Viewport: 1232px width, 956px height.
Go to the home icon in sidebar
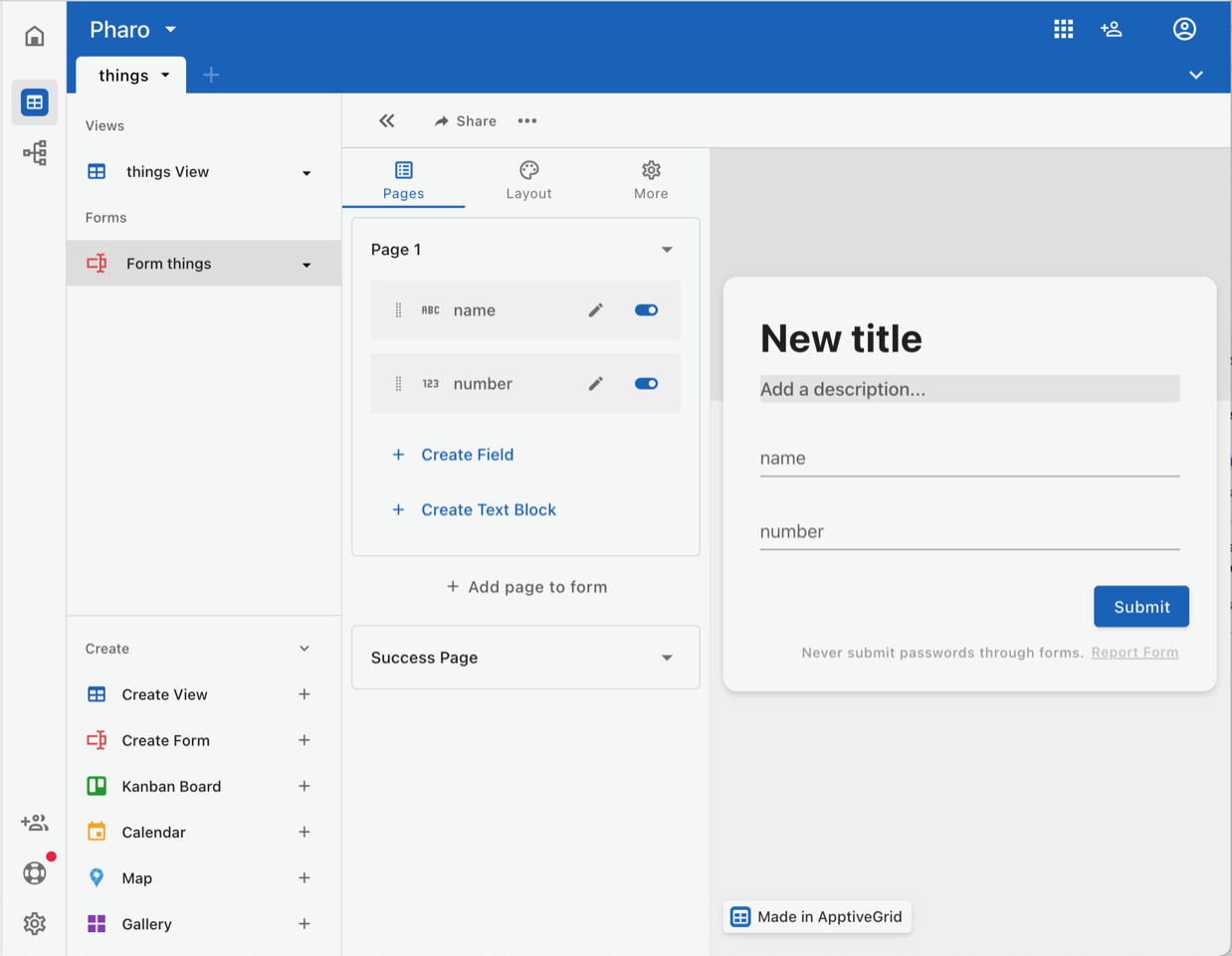coord(35,37)
